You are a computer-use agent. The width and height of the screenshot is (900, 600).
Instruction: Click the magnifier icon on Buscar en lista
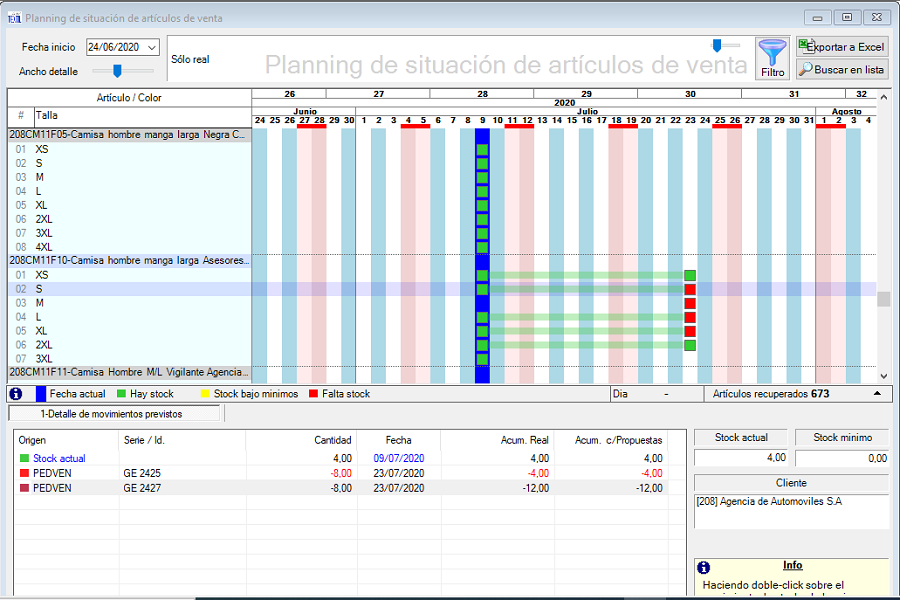[x=806, y=70]
